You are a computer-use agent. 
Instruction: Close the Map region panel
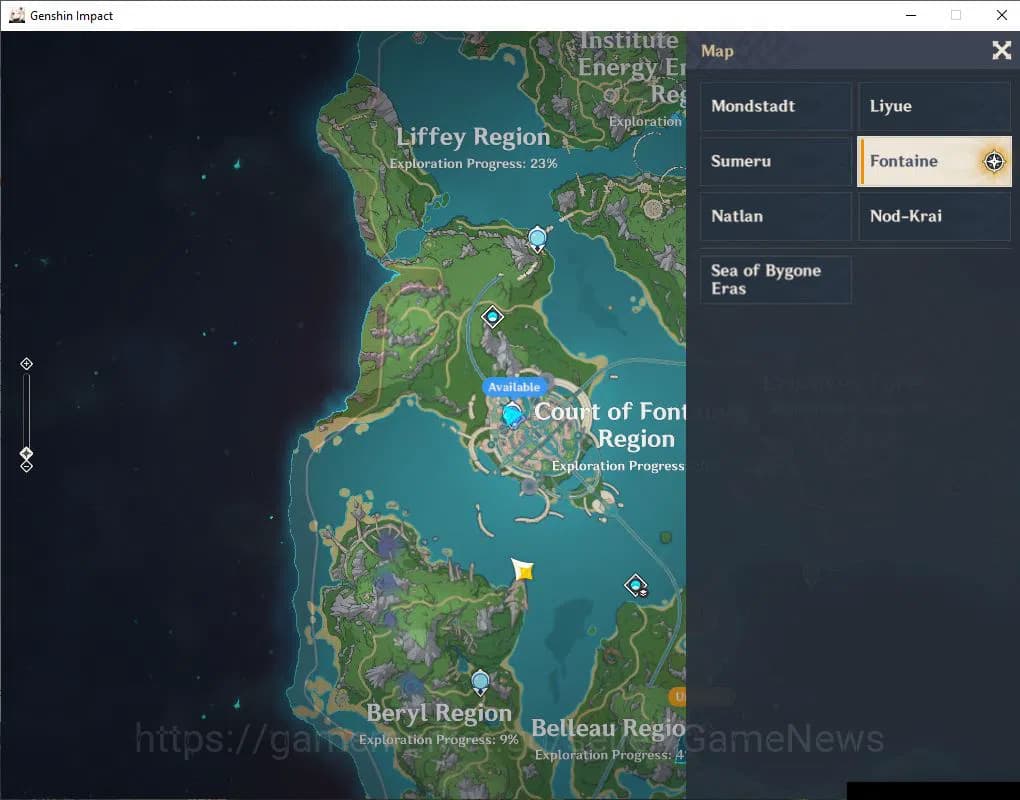pyautogui.click(x=1001, y=50)
